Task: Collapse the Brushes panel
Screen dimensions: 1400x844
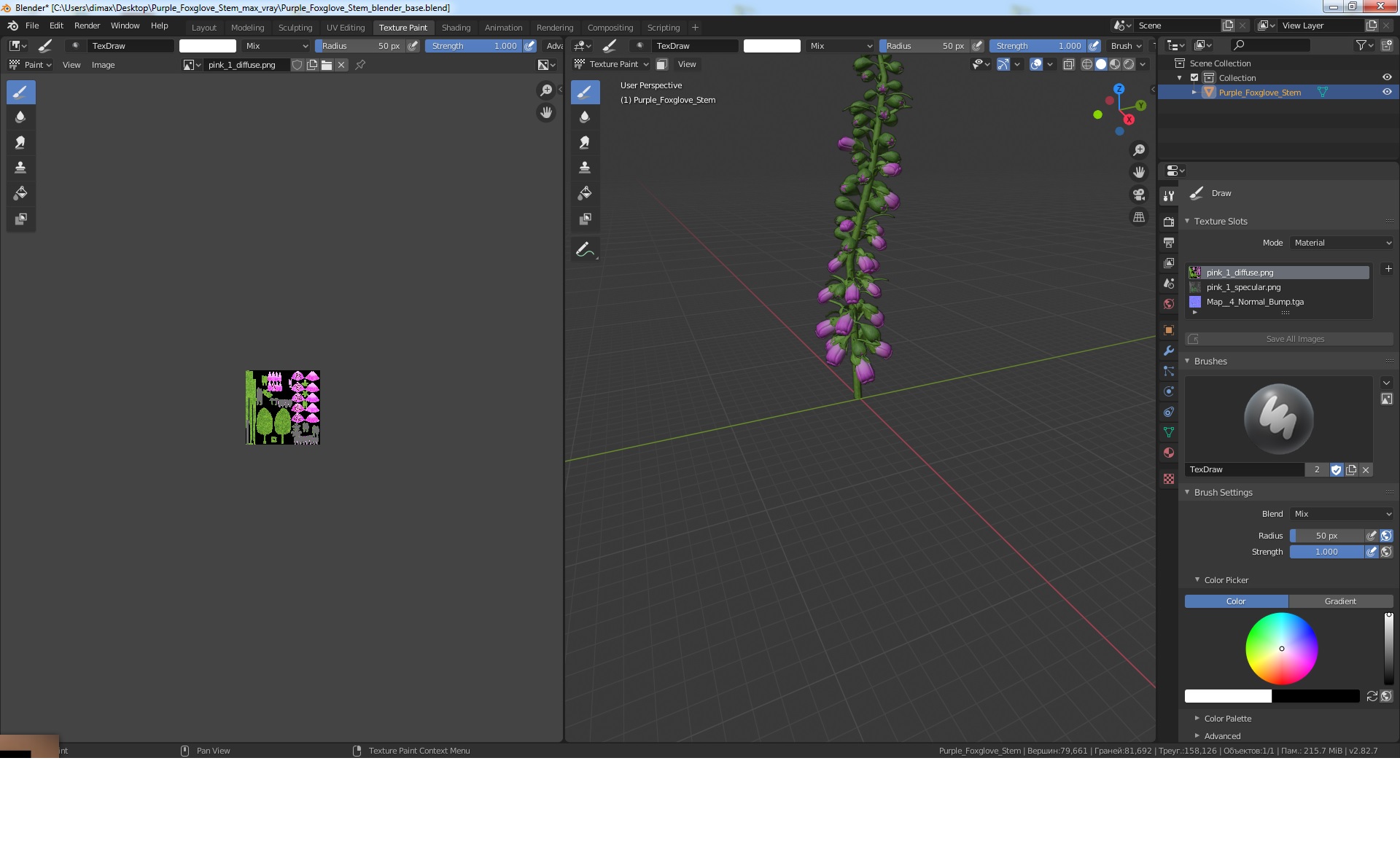Action: point(1187,361)
